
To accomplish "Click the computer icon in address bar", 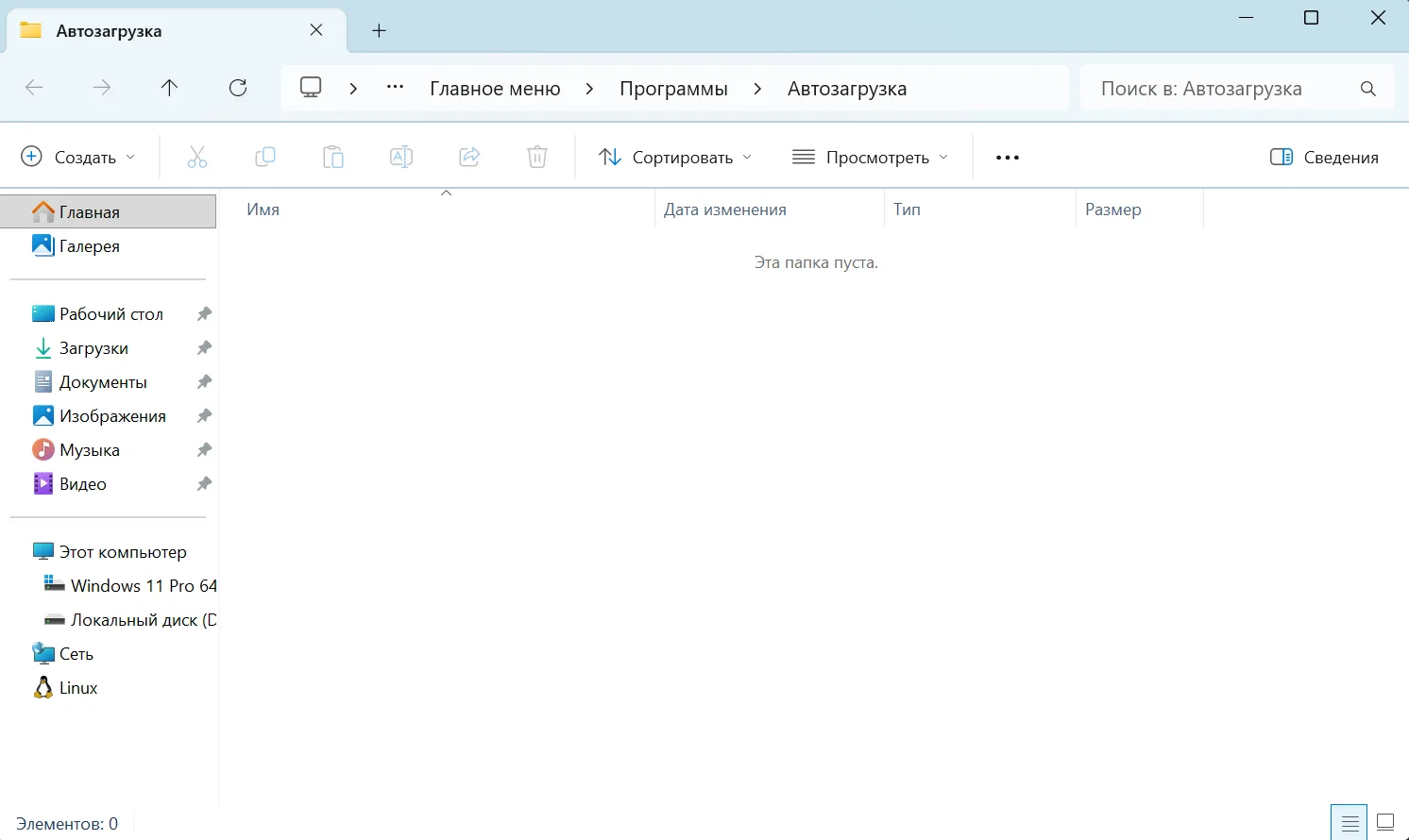I will 311,88.
